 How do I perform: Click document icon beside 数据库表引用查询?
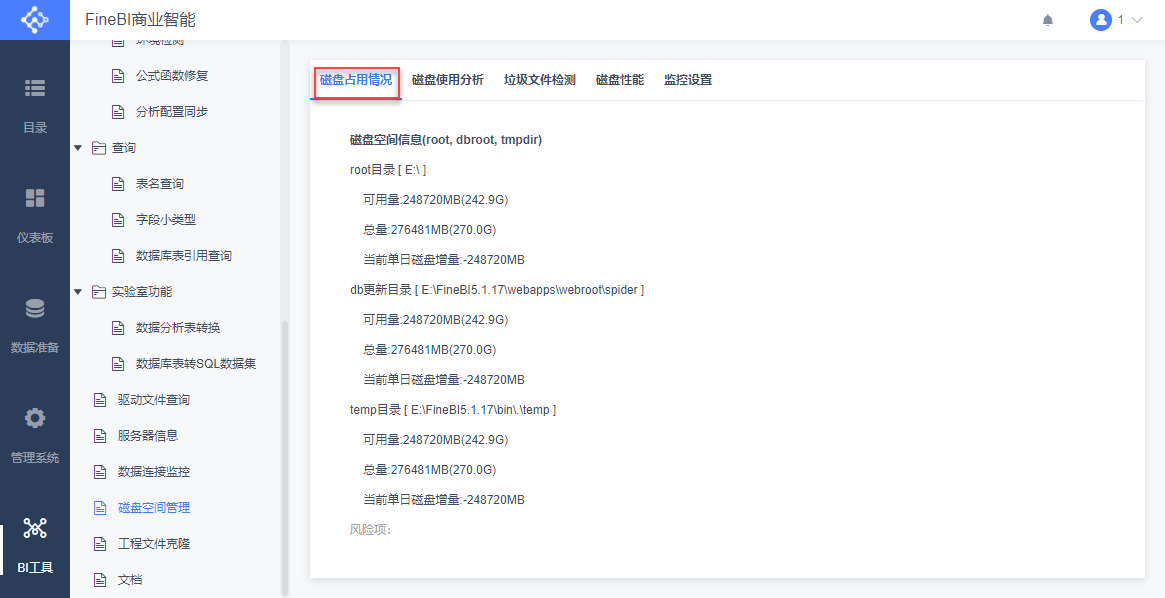click(x=117, y=256)
